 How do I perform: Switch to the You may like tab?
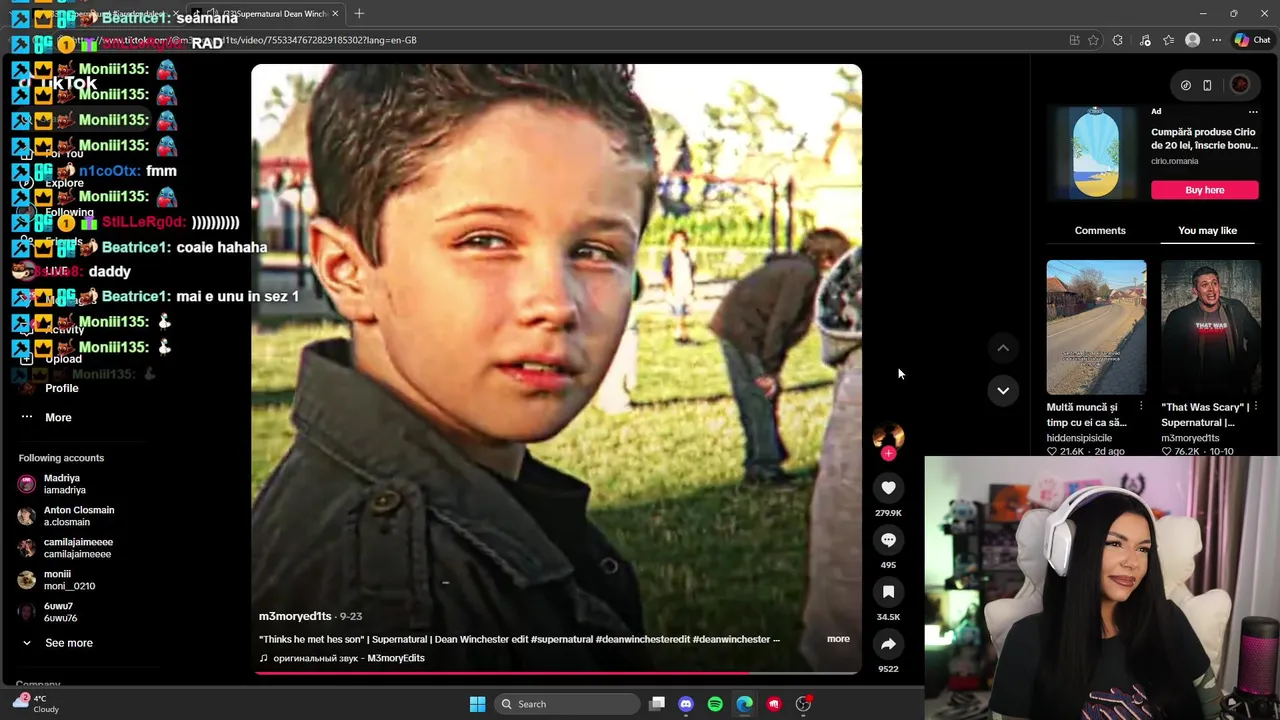click(x=1207, y=230)
